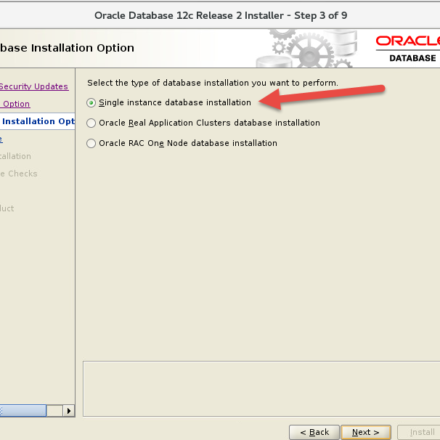The height and width of the screenshot is (440, 440).
Task: Click the sidebar horizontal scrollbar thumb
Action: coord(23,411)
